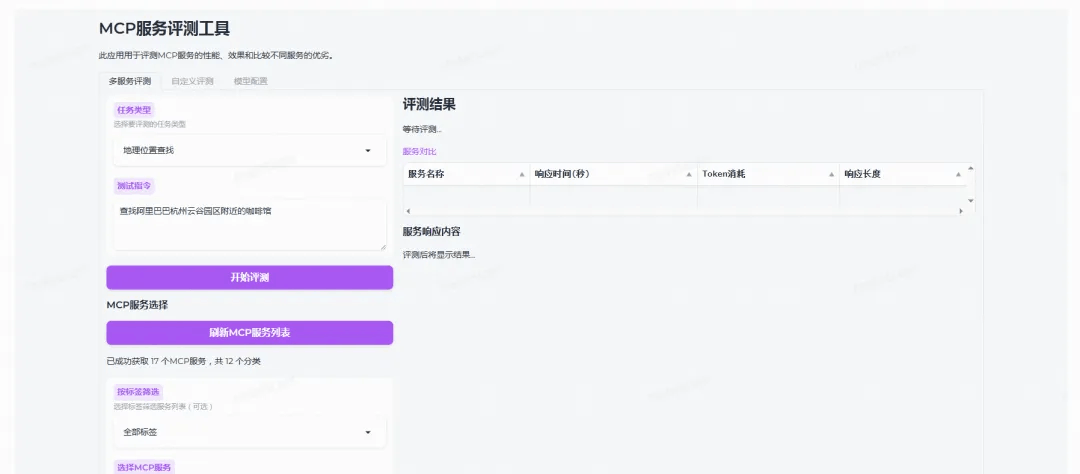Open the 按标签筛选 dropdown showing 全部标签

pos(249,432)
